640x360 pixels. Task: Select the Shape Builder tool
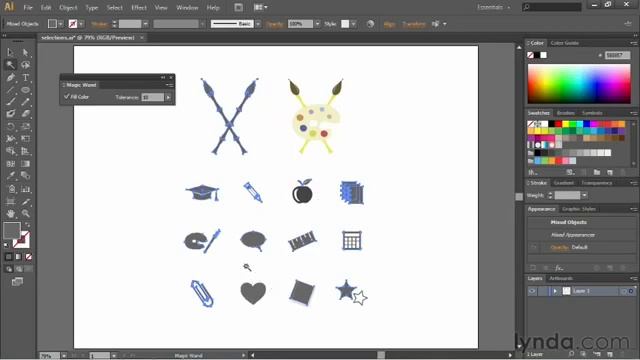click(11, 151)
